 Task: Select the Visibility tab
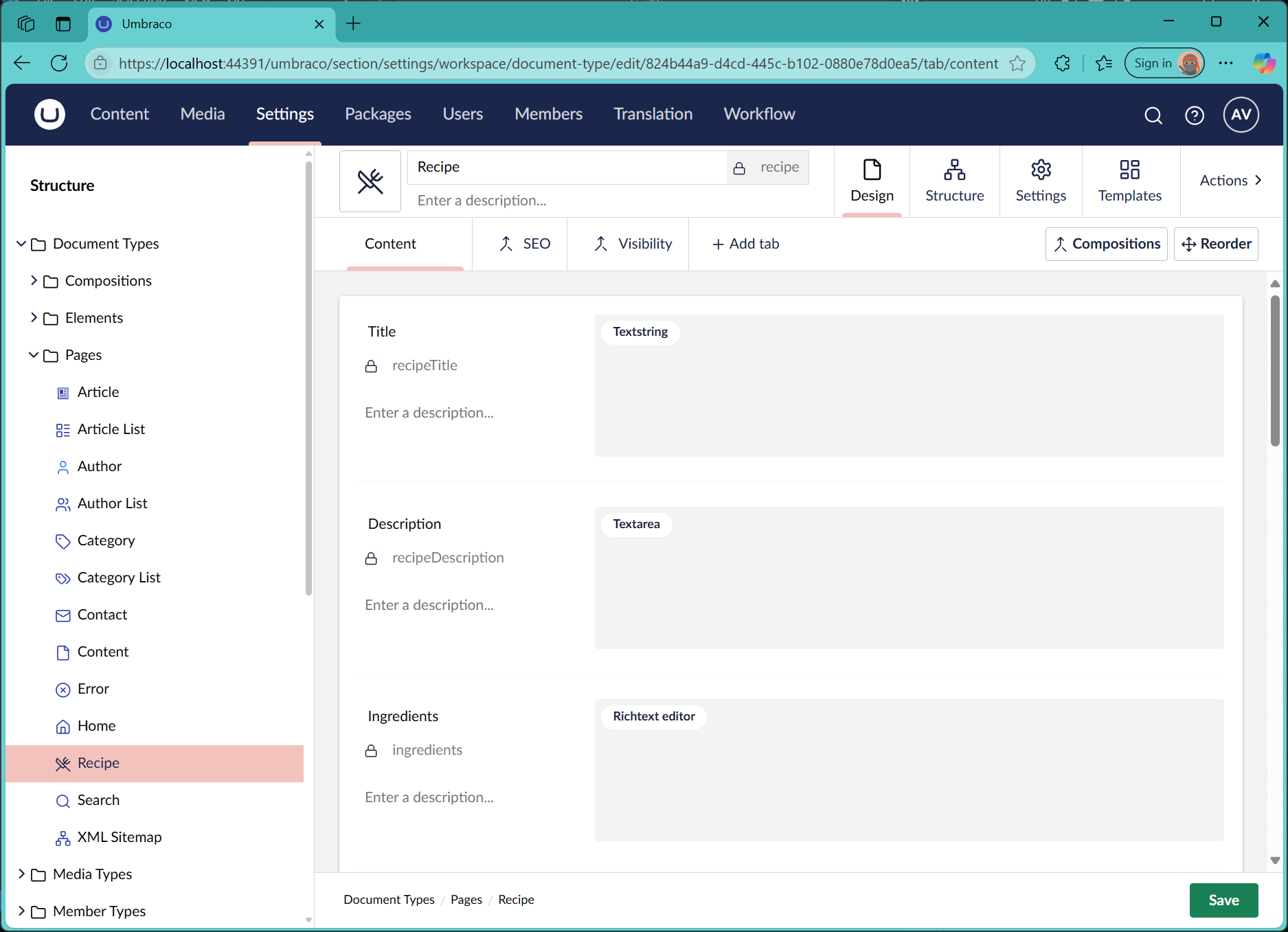click(x=633, y=244)
